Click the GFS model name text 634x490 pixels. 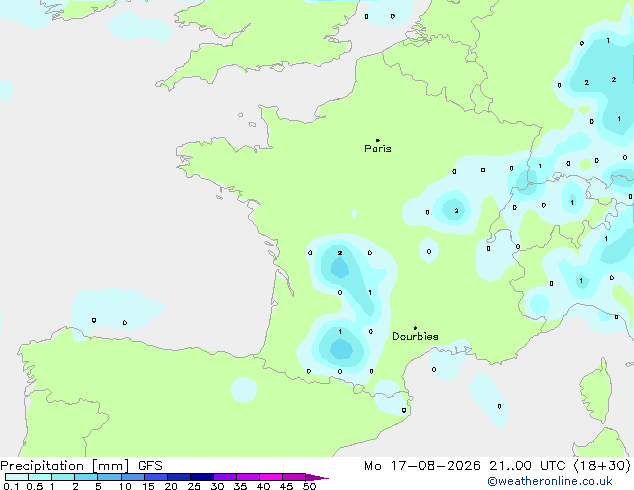point(150,466)
